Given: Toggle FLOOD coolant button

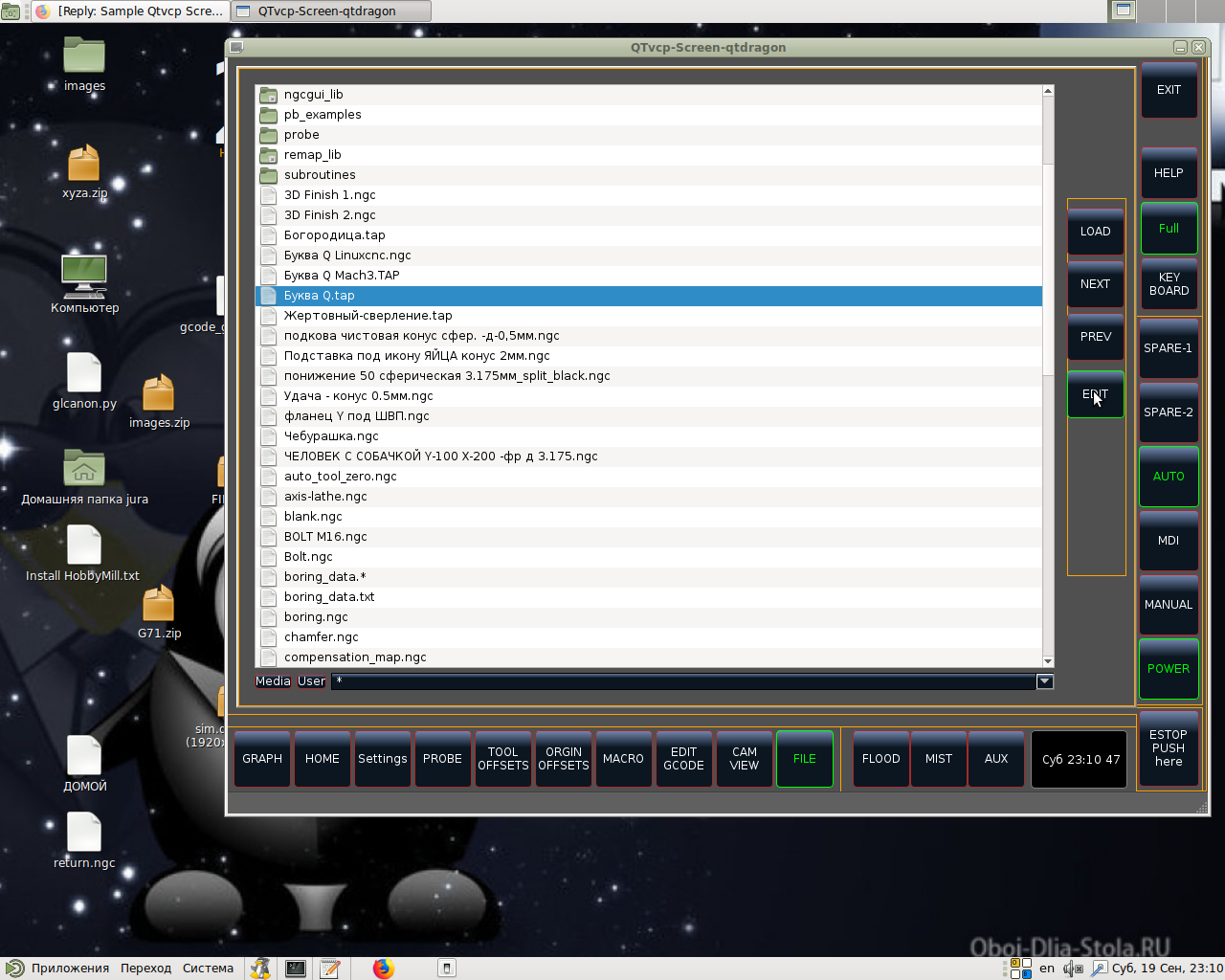Looking at the screenshot, I should (x=880, y=759).
